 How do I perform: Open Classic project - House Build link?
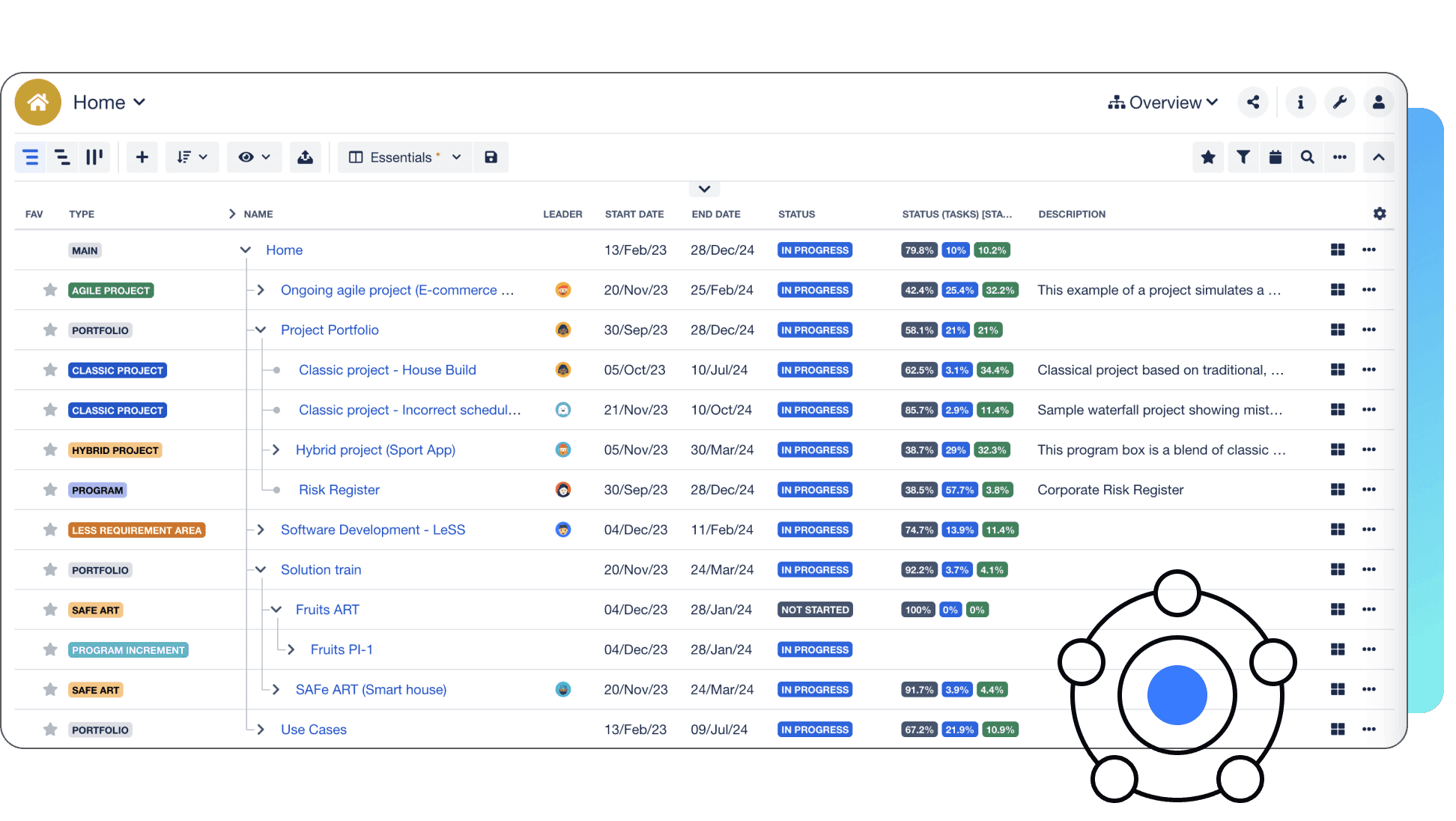tap(387, 370)
